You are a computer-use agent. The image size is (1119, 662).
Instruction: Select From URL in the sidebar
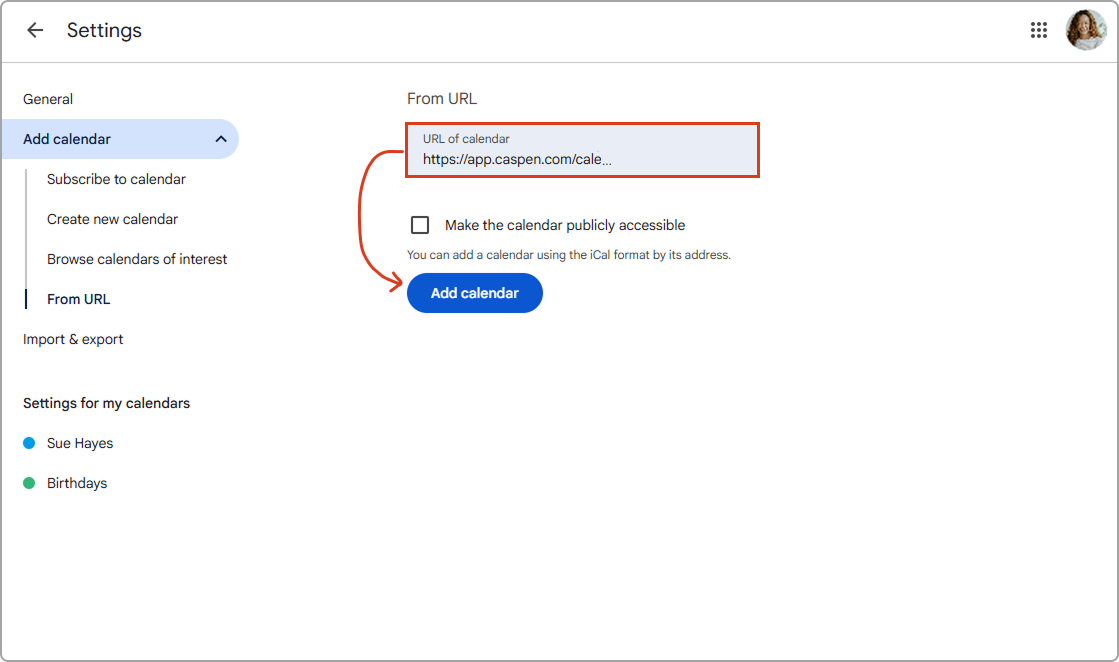78,299
